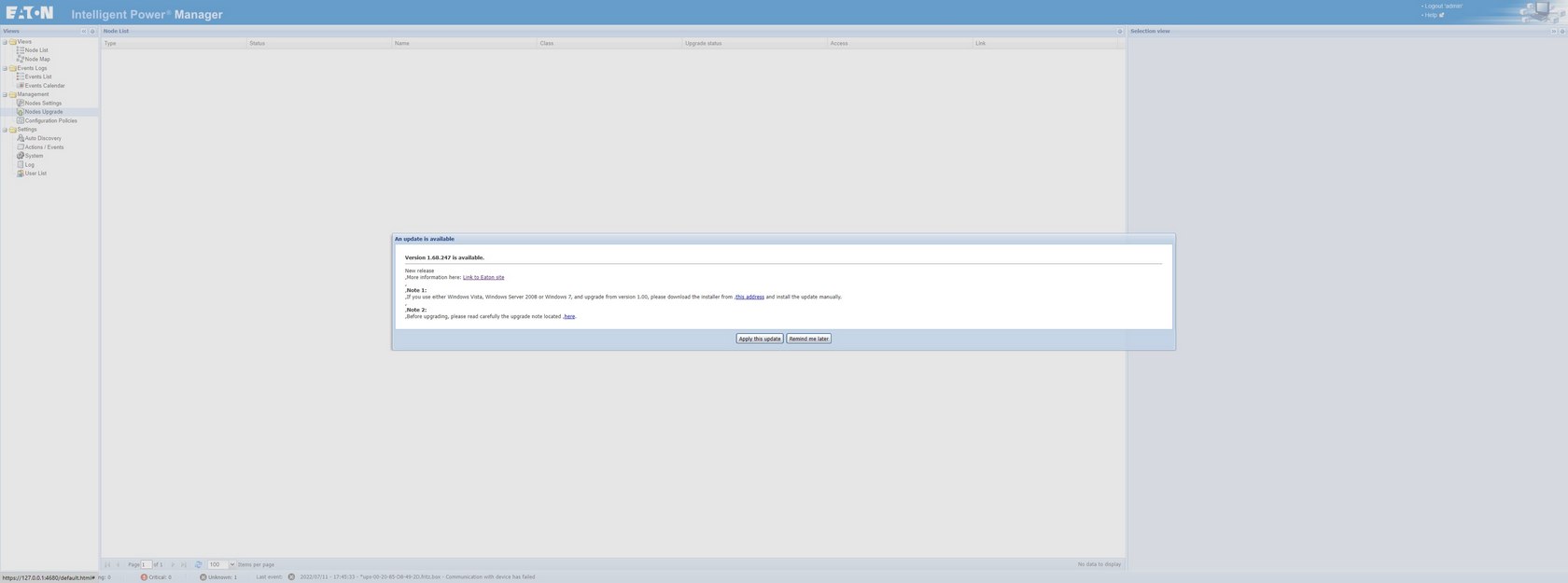Screen dimensions: 1568x583
Task: Click the 'Version 1.68.247 is available.' text
Action: tap(444, 257)
